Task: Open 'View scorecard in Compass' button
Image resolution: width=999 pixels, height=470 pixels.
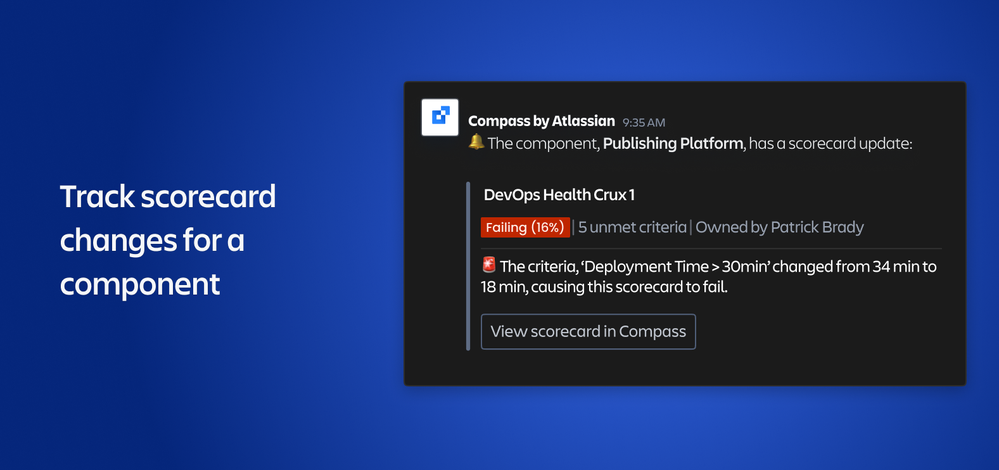Action: coord(588,331)
